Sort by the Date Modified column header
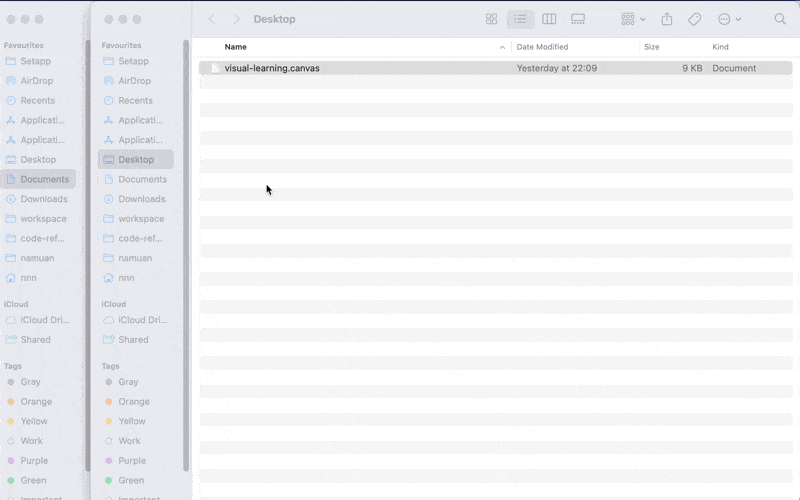This screenshot has width=800, height=500. pos(542,47)
